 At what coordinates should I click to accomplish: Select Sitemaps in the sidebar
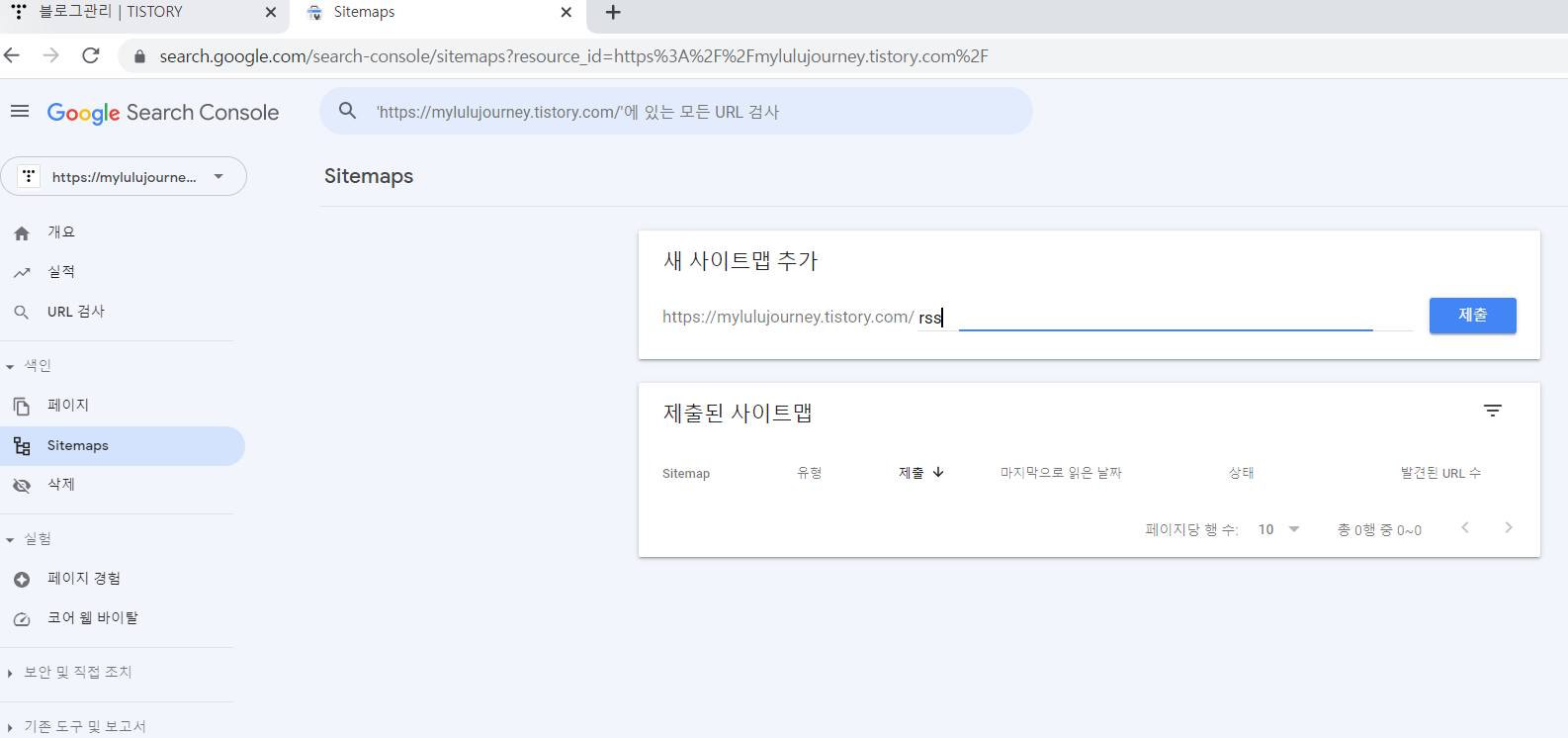coord(122,445)
